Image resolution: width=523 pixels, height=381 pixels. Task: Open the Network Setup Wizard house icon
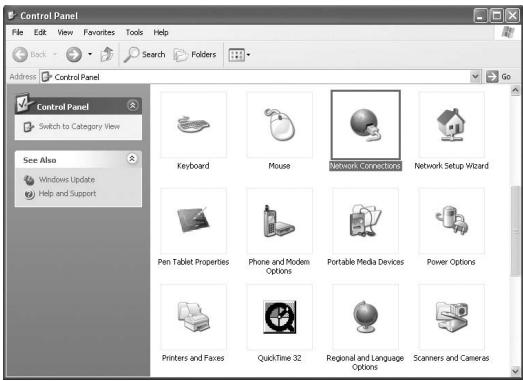point(451,125)
